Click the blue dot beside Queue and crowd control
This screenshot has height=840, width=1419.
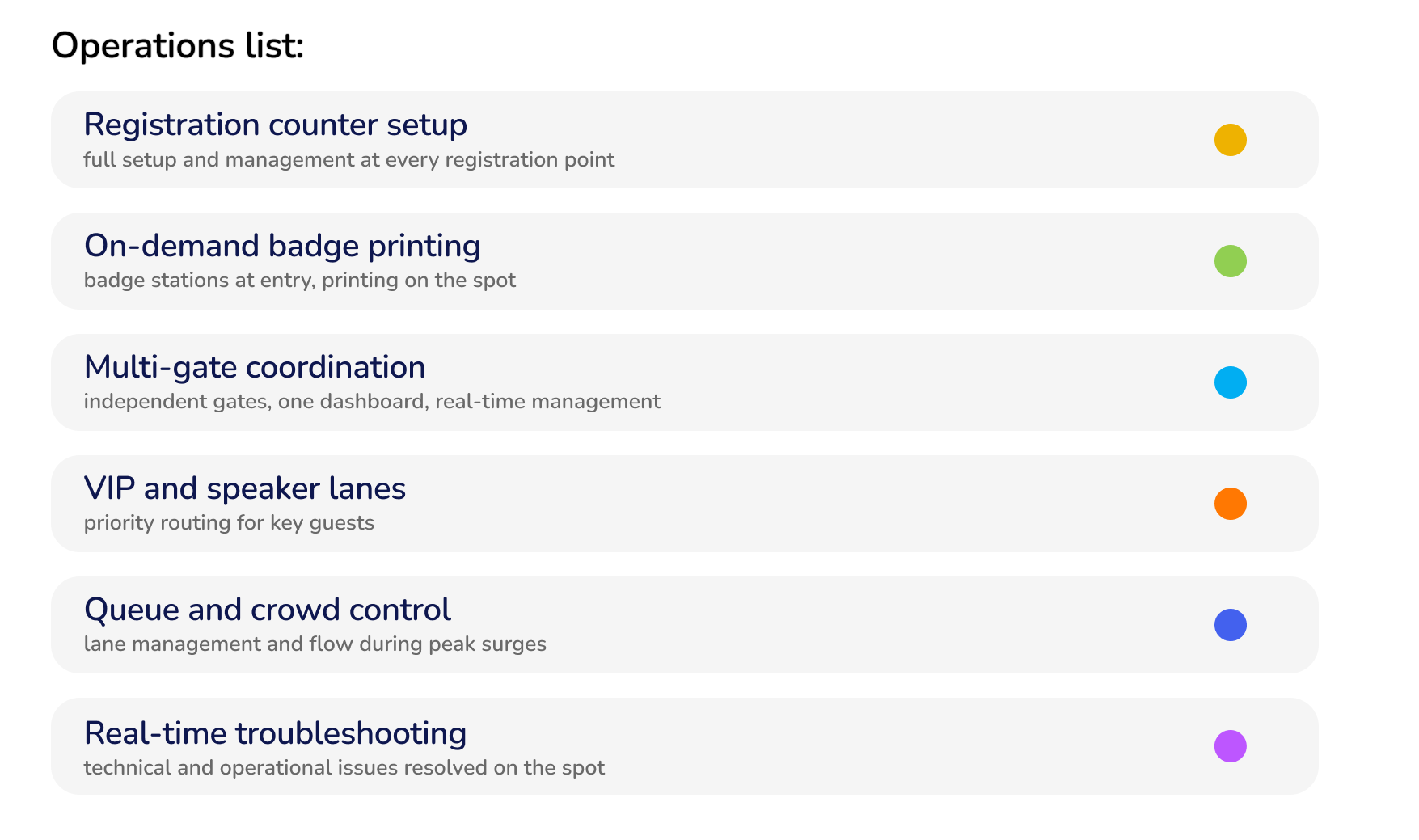[1230, 625]
